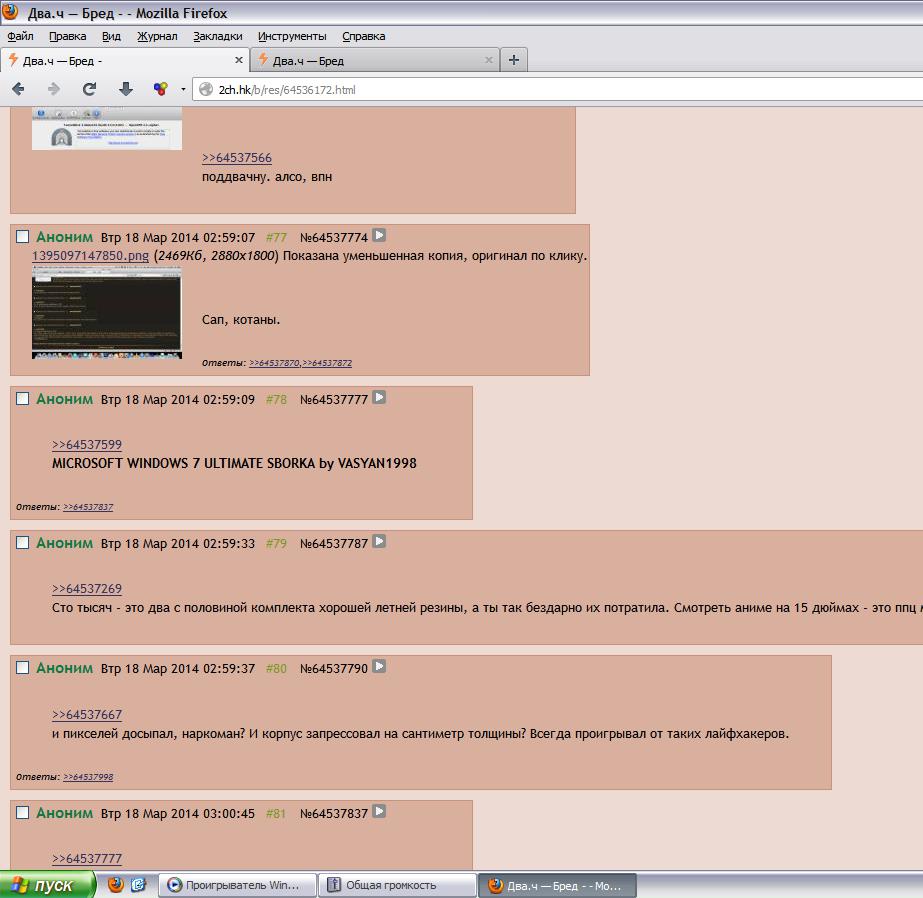Click the text поддвачну. алсо, впн

point(267,177)
